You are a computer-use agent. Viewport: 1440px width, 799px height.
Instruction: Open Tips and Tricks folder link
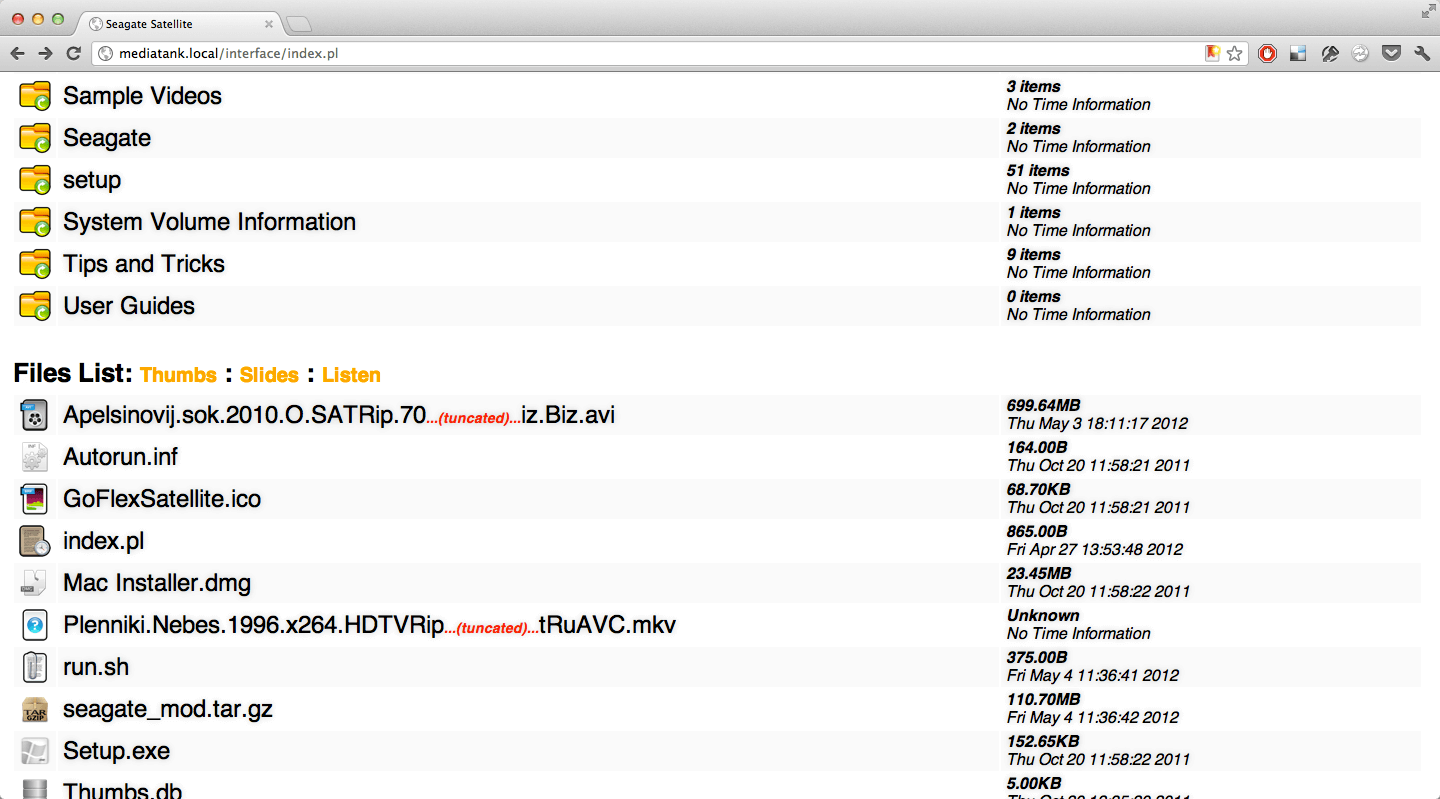[x=144, y=264]
